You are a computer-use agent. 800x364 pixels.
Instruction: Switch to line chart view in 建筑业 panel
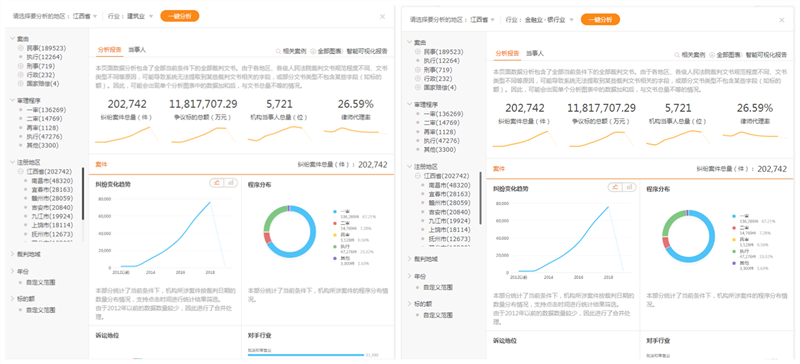click(x=216, y=182)
